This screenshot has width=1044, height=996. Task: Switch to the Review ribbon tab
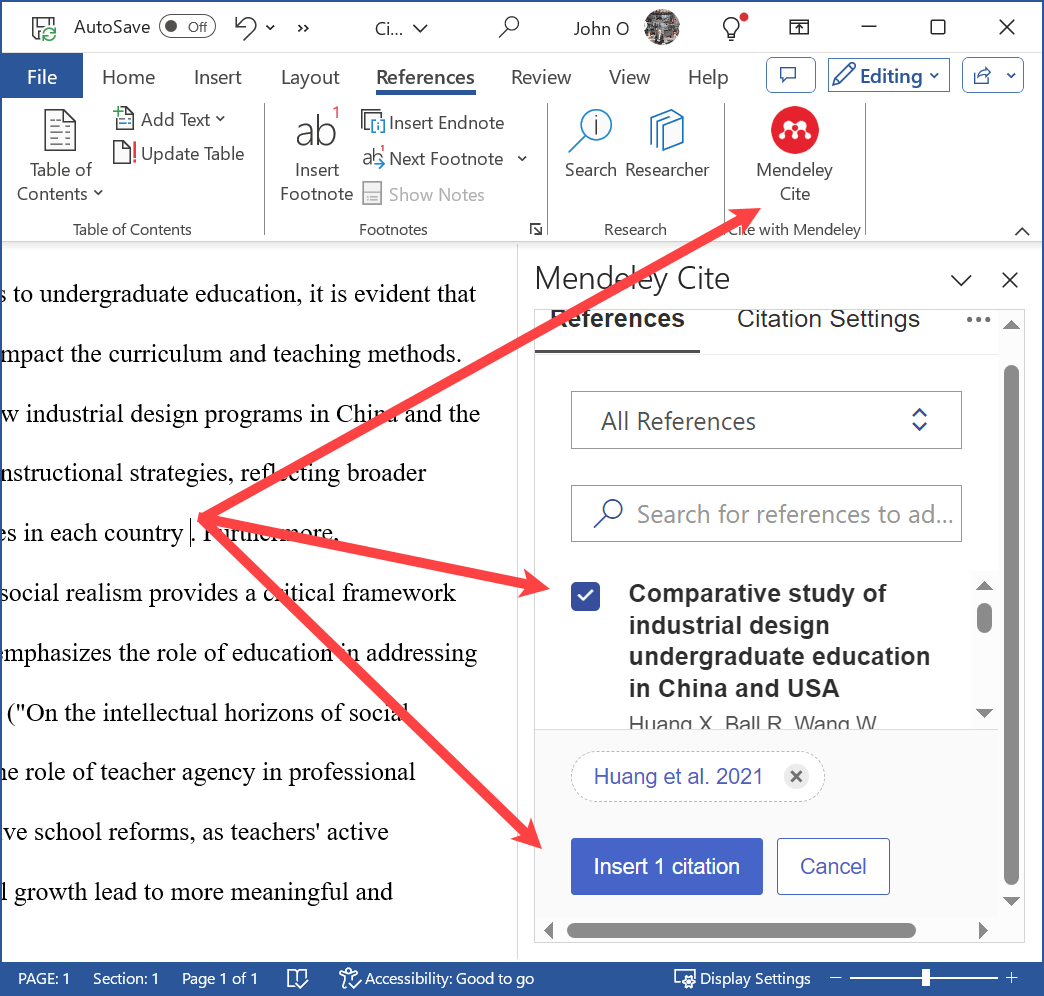coord(540,77)
